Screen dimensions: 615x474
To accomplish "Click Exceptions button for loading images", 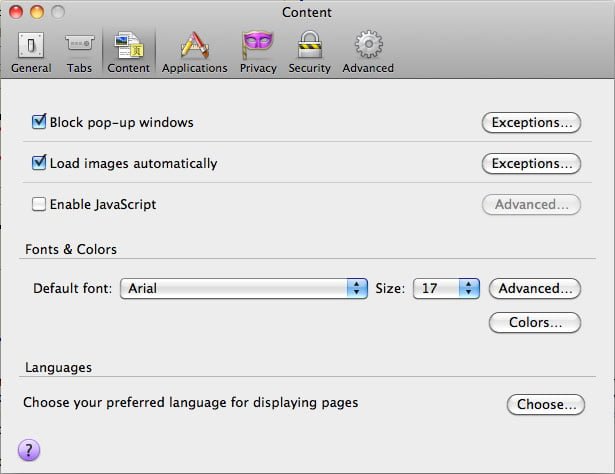I will (x=531, y=163).
